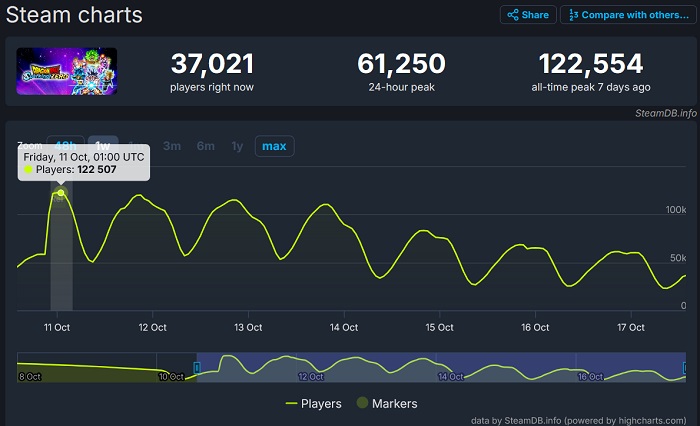Click the green Players tooltip dot

pyautogui.click(x=28, y=170)
